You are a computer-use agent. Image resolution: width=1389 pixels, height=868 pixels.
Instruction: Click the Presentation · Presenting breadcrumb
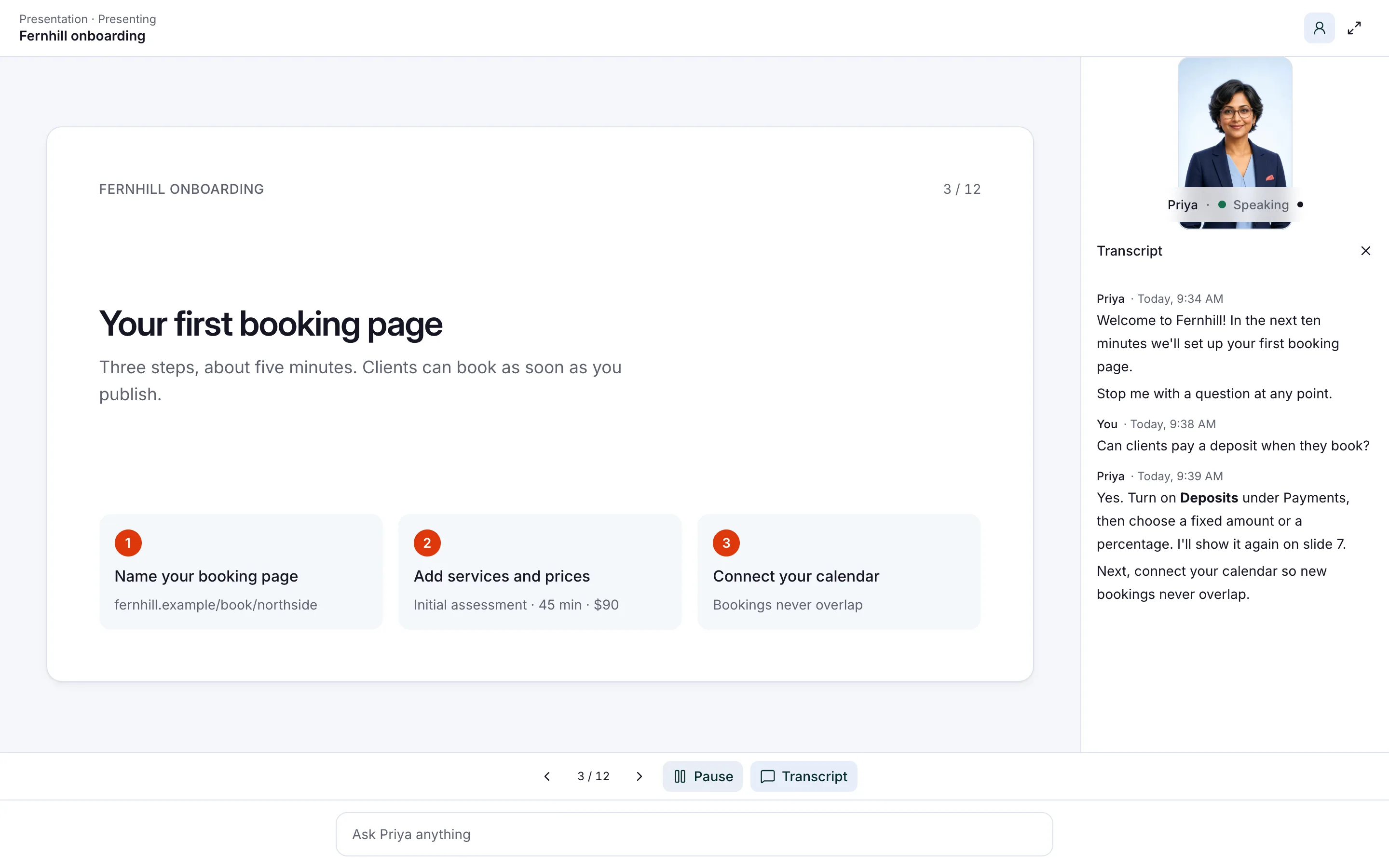pyautogui.click(x=88, y=19)
